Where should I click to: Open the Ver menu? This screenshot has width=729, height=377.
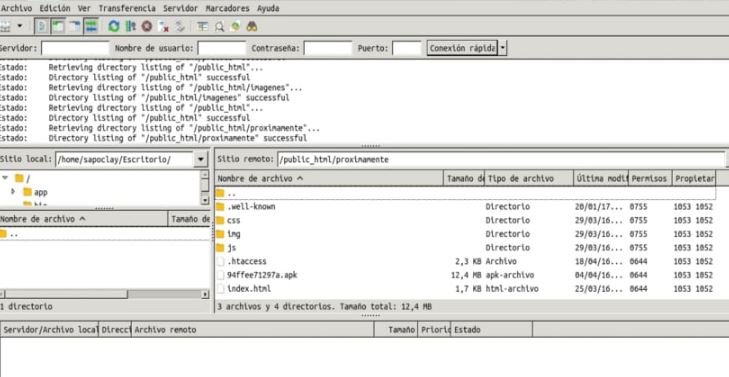(x=84, y=8)
